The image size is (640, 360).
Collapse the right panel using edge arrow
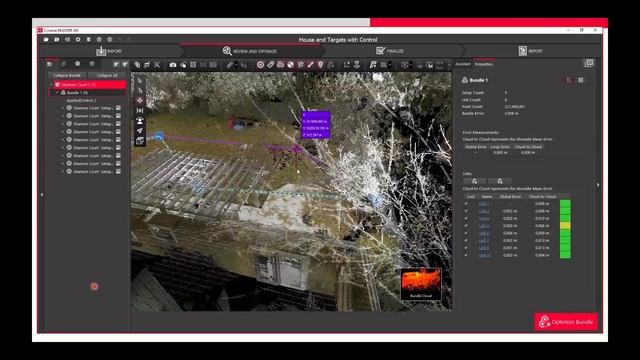point(598,185)
